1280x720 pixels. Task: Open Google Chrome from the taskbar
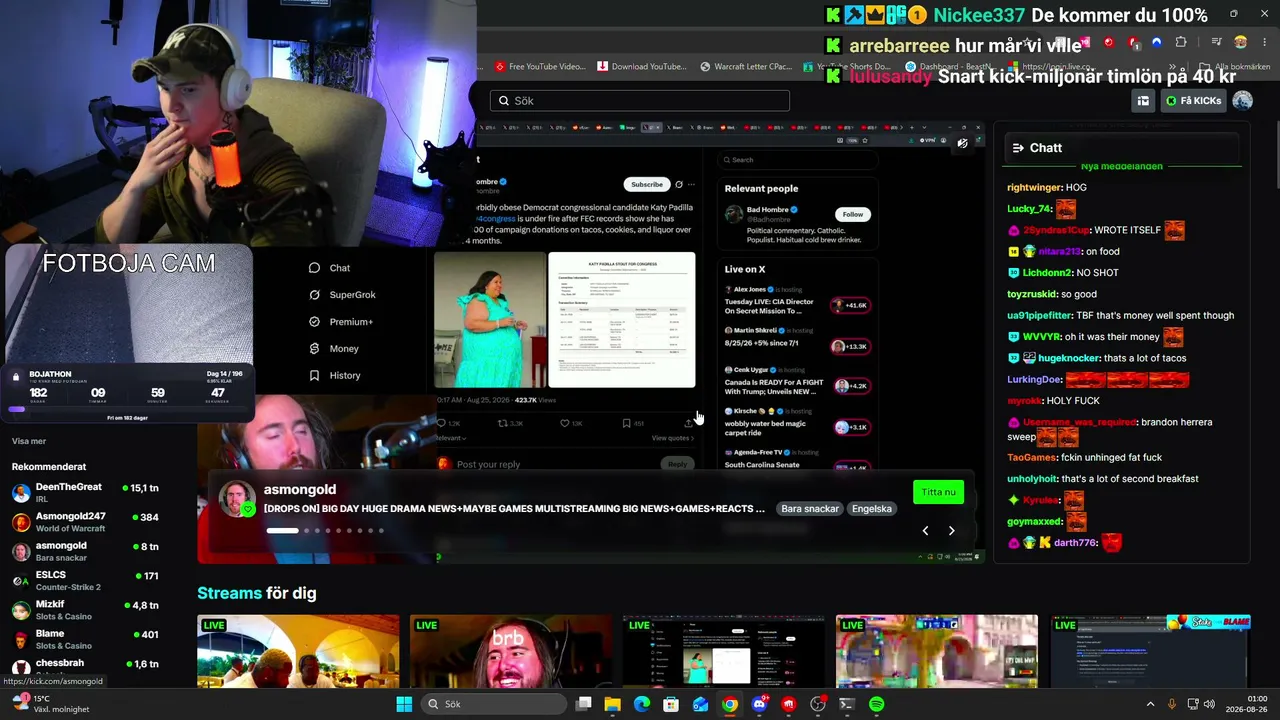(x=730, y=704)
